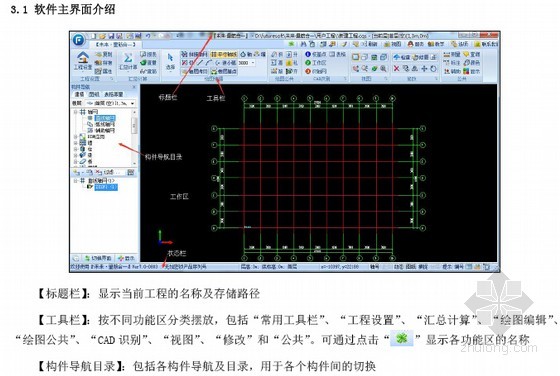Click the red X delete icon
This screenshot has width=560, height=376.
396,69
